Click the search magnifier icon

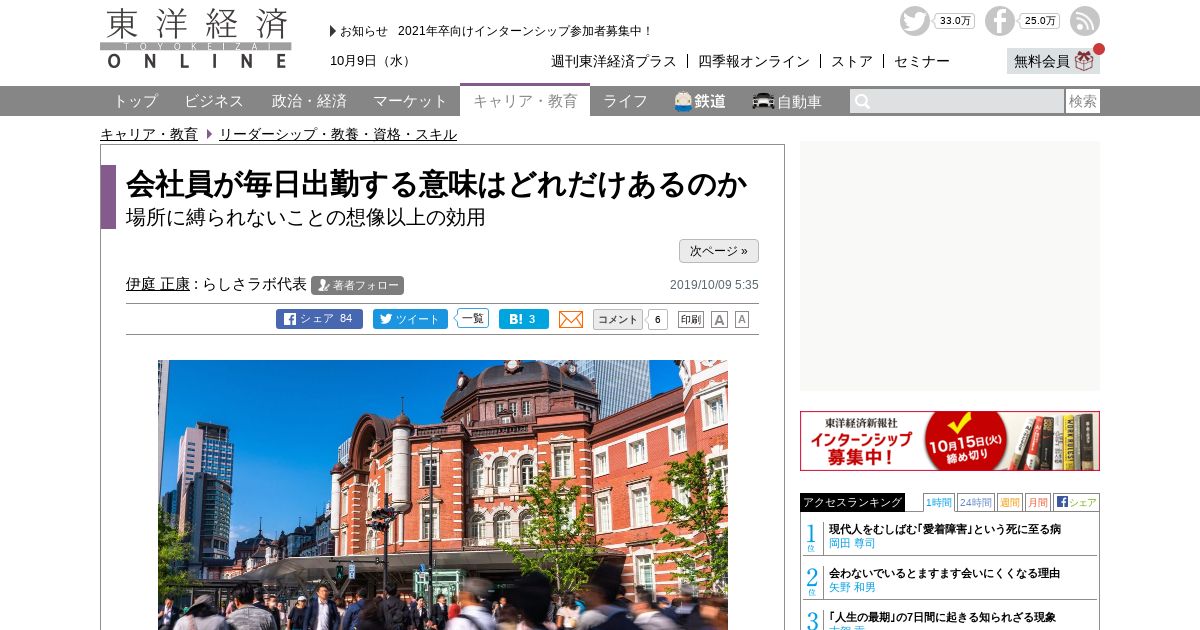coord(862,101)
